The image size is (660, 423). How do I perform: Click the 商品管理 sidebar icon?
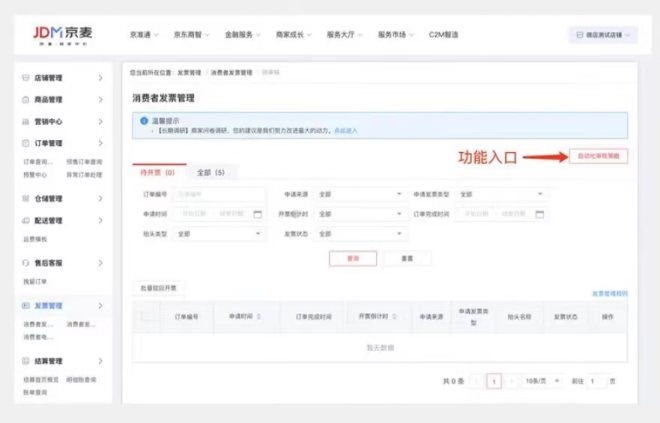pyautogui.click(x=25, y=100)
